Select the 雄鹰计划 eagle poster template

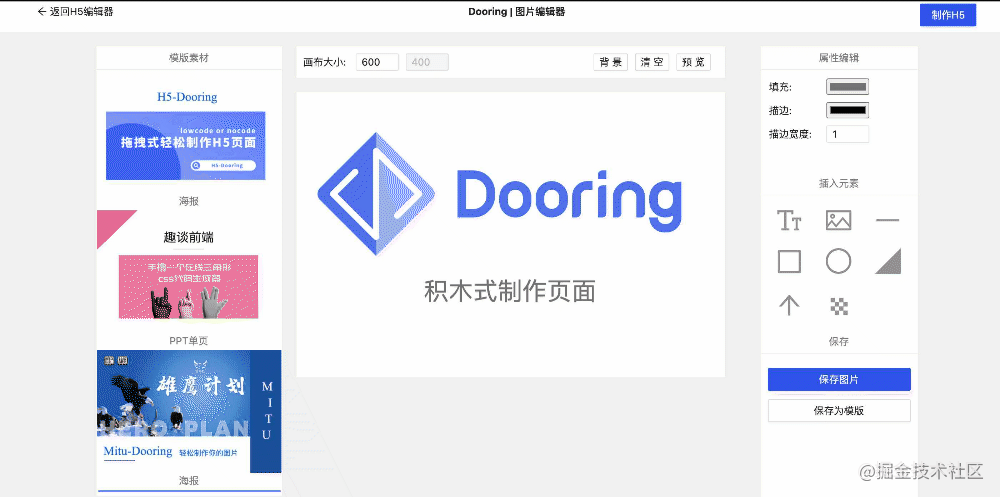[189, 412]
